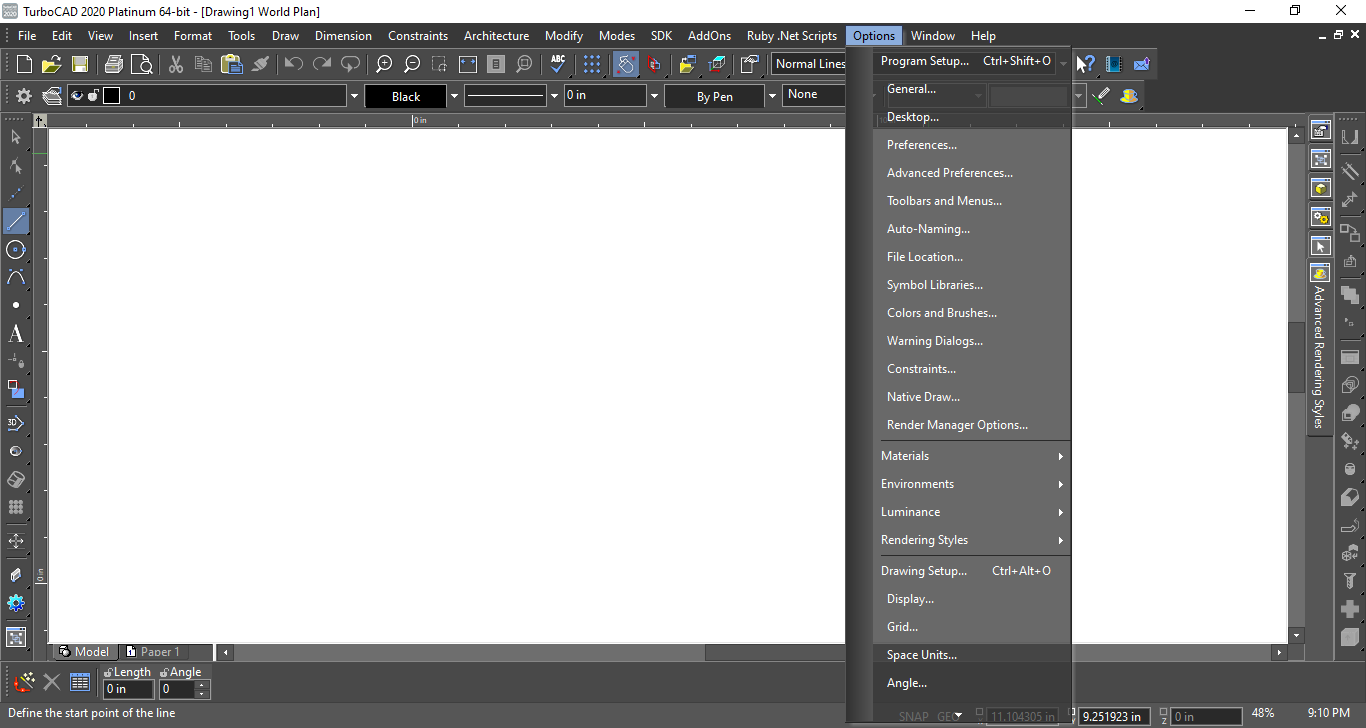Select the Point tool
This screenshot has height=728, width=1366.
[x=16, y=305]
